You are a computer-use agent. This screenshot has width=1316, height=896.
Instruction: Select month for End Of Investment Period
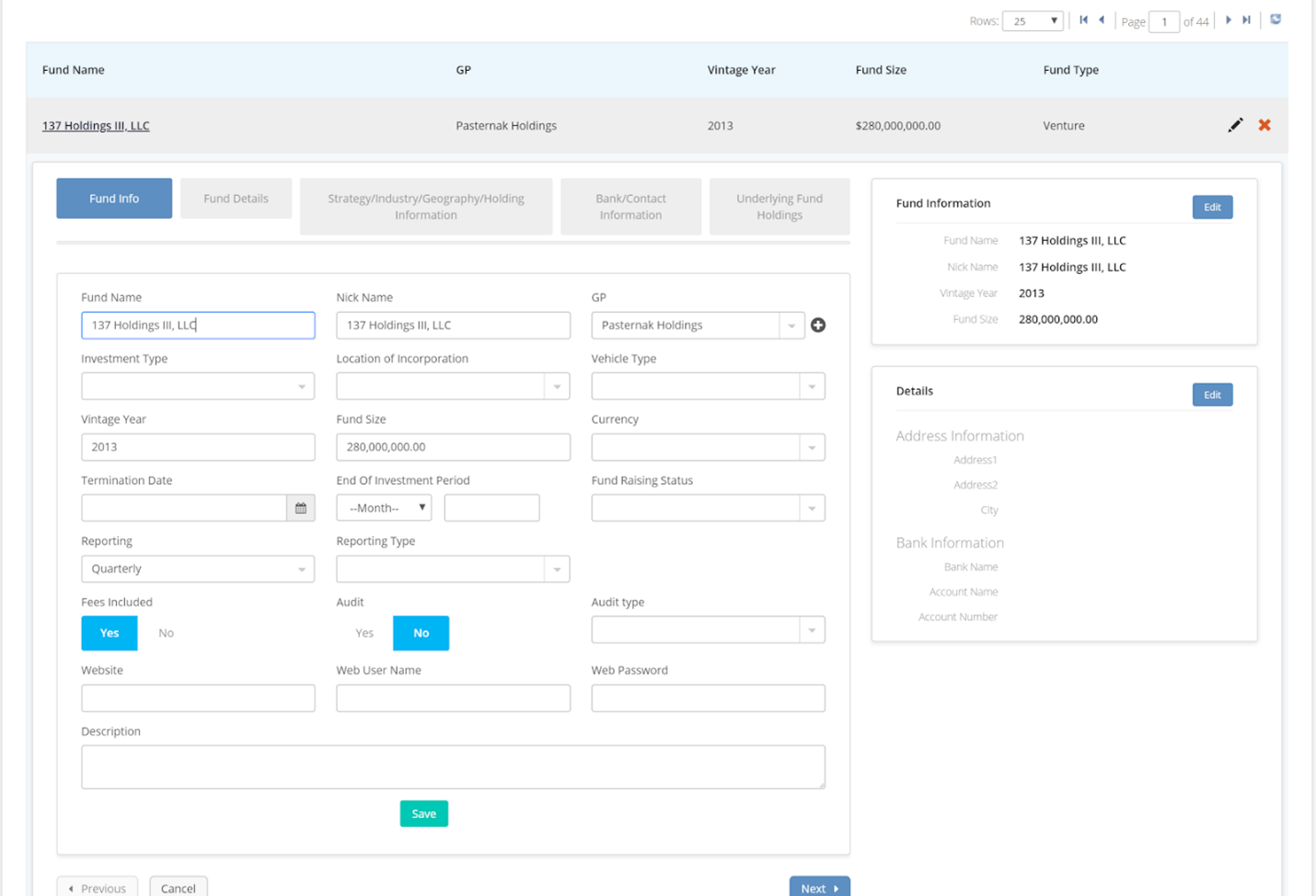384,508
